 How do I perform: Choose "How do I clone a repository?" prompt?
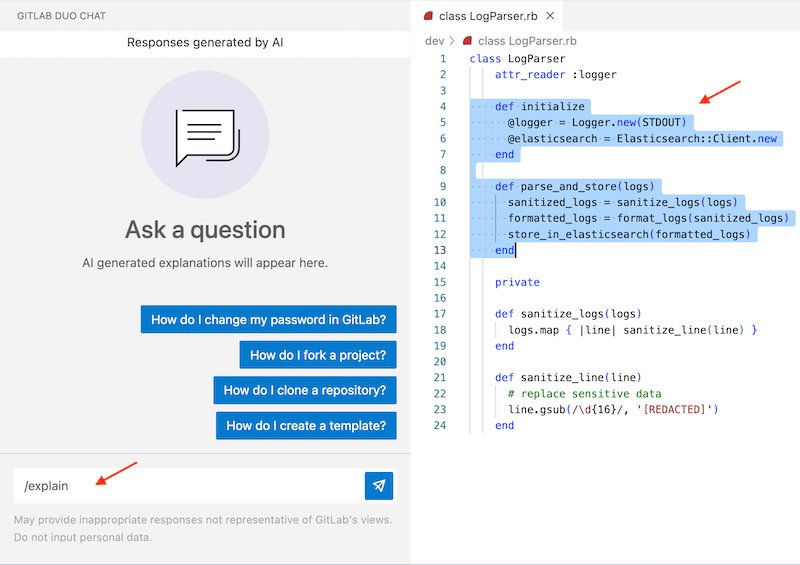305,390
